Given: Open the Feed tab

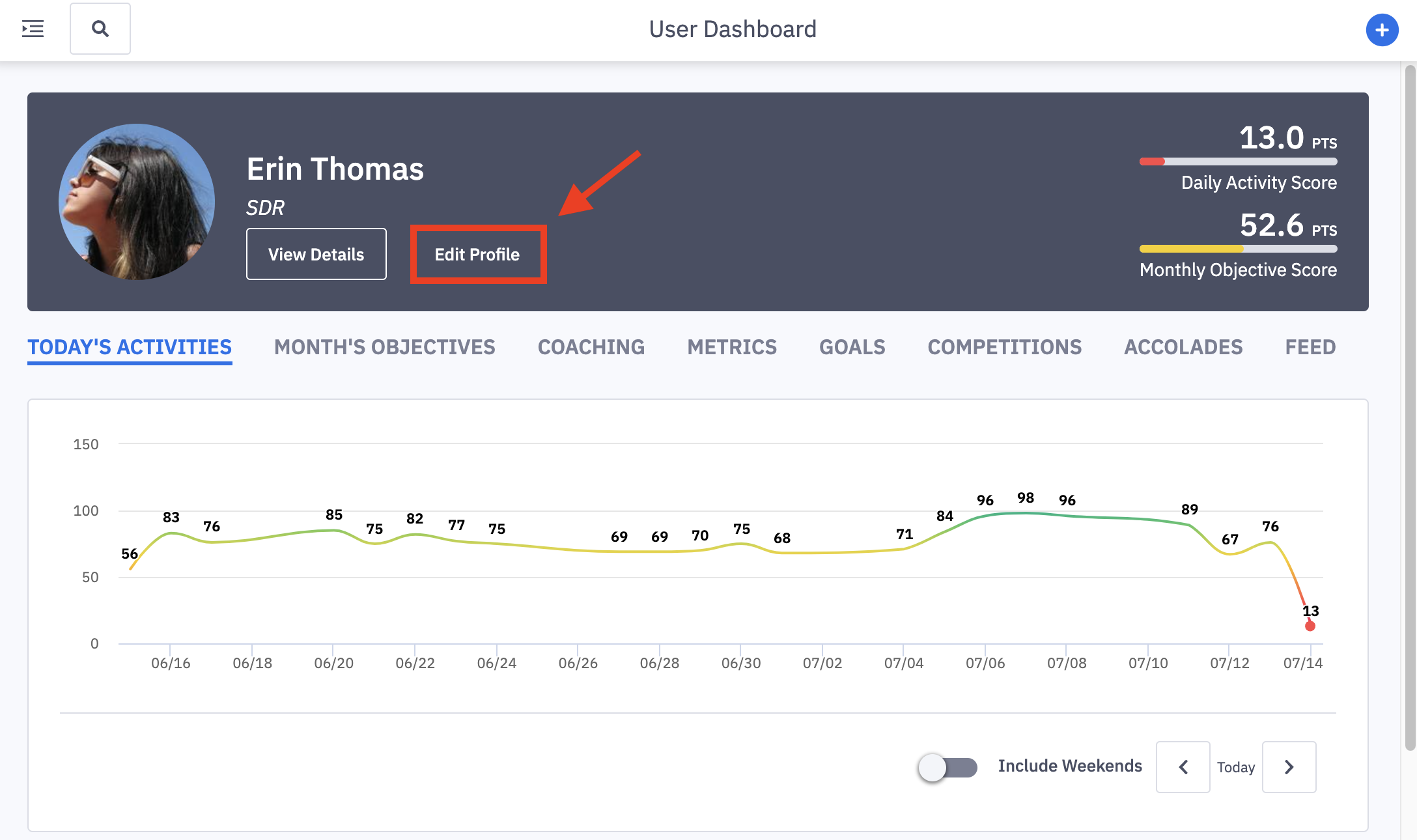Looking at the screenshot, I should [x=1310, y=347].
